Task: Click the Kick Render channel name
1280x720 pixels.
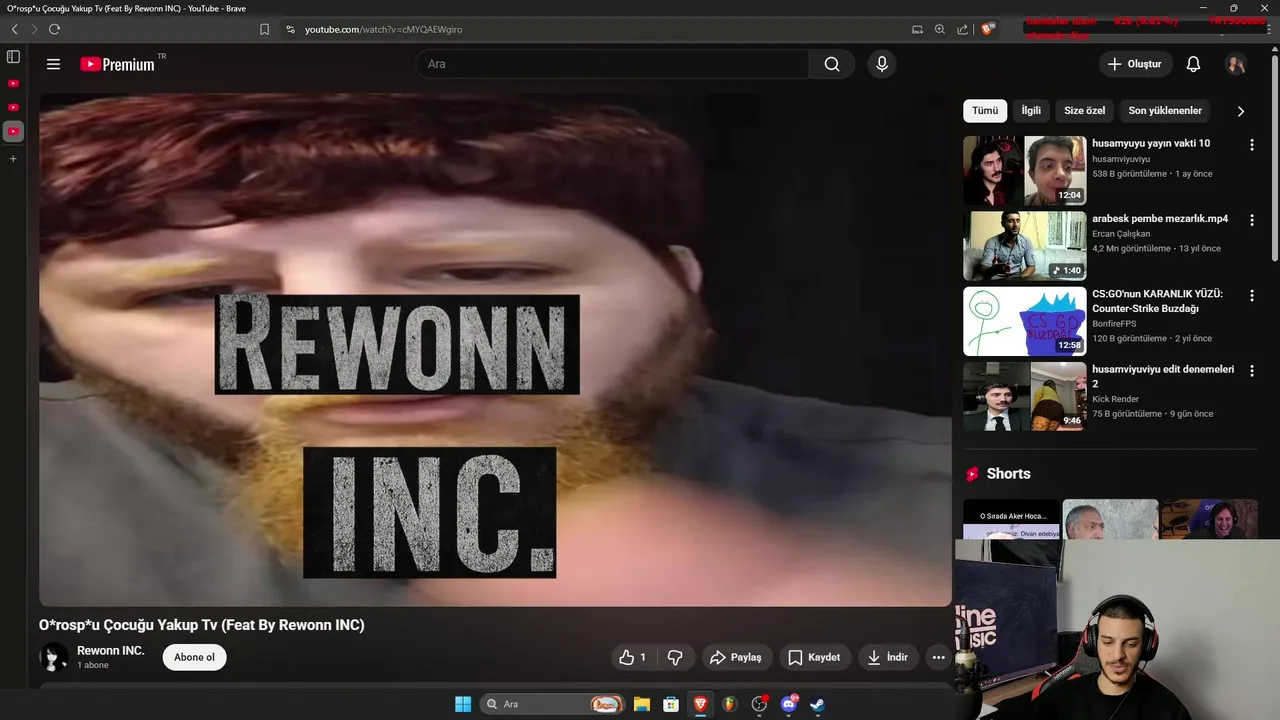Action: pos(1115,399)
